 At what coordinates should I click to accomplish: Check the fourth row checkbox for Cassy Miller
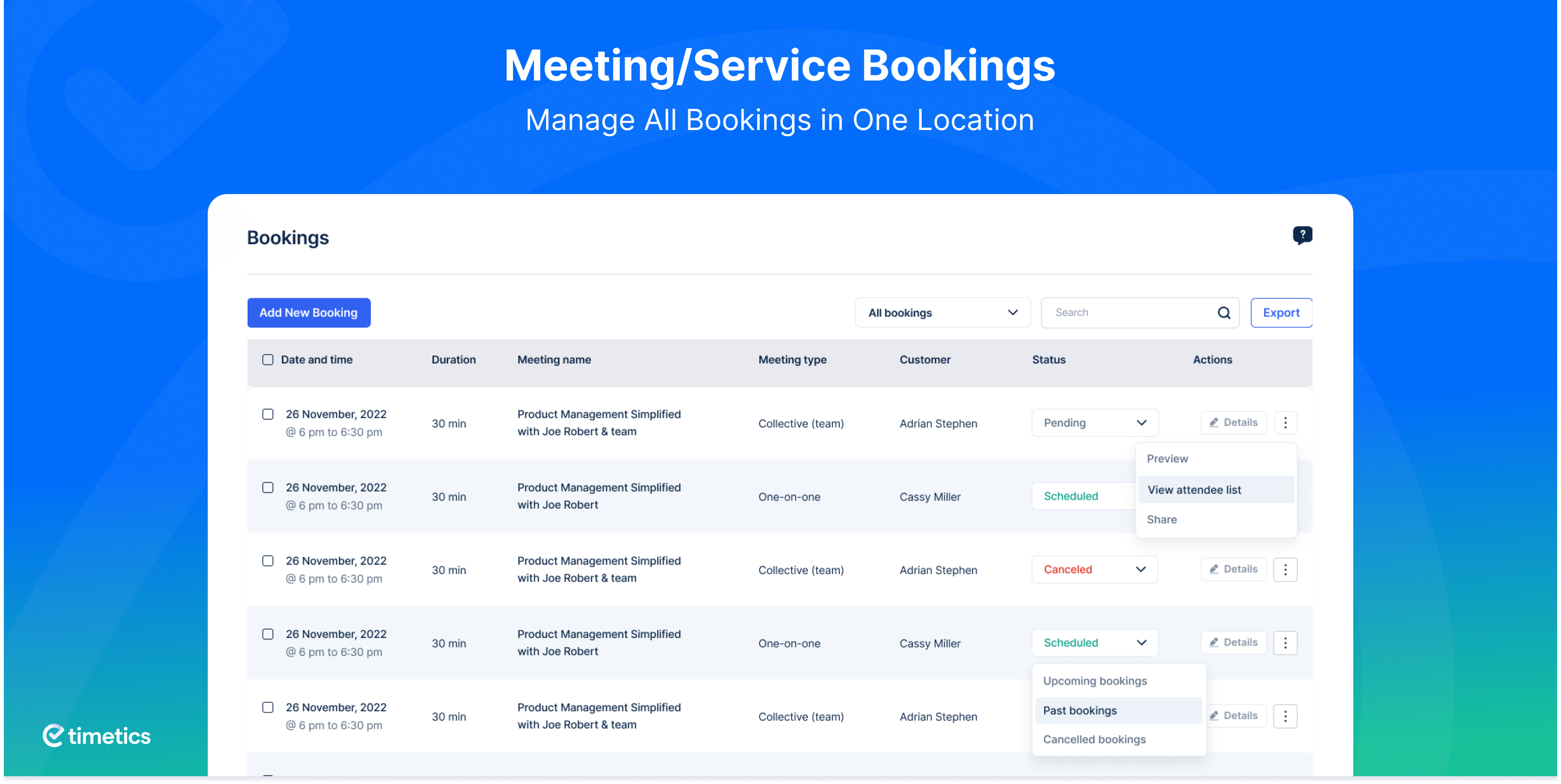click(268, 635)
